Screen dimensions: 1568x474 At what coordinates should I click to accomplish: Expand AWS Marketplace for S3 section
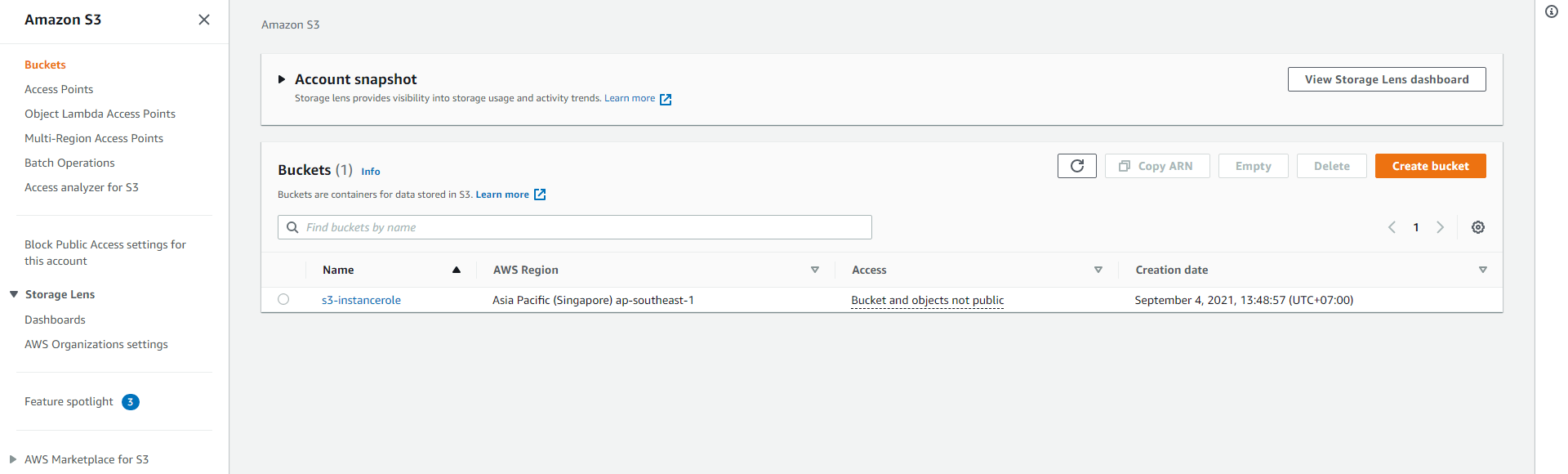[x=13, y=459]
